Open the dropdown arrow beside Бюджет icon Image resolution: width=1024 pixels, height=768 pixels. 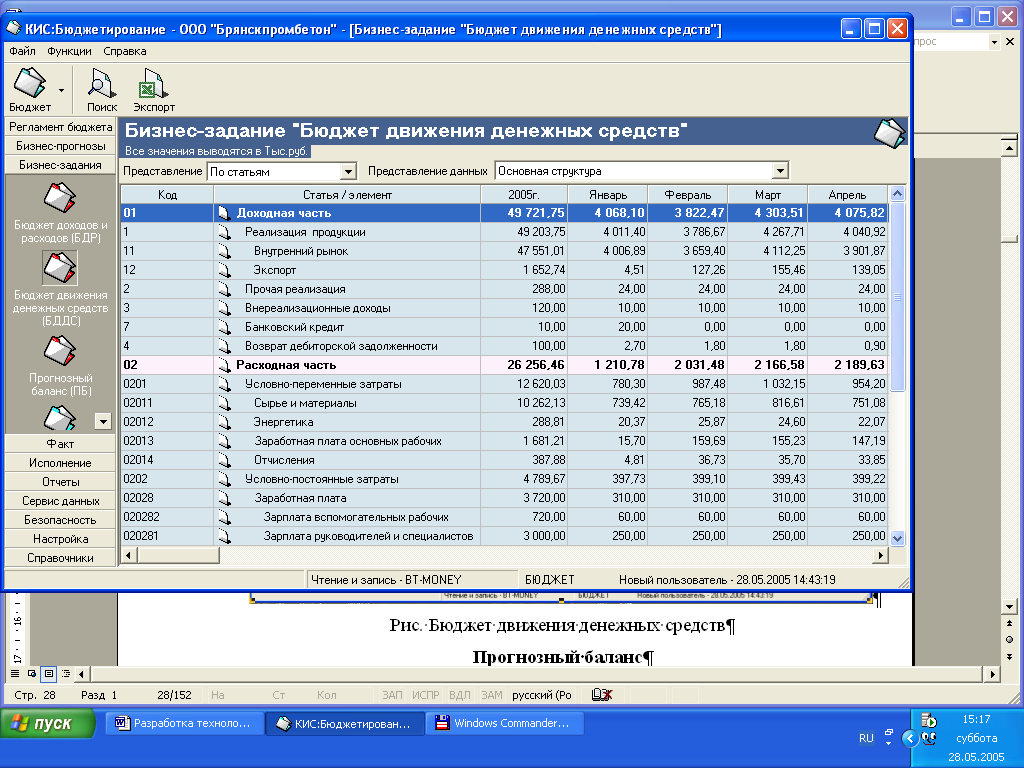(62, 89)
